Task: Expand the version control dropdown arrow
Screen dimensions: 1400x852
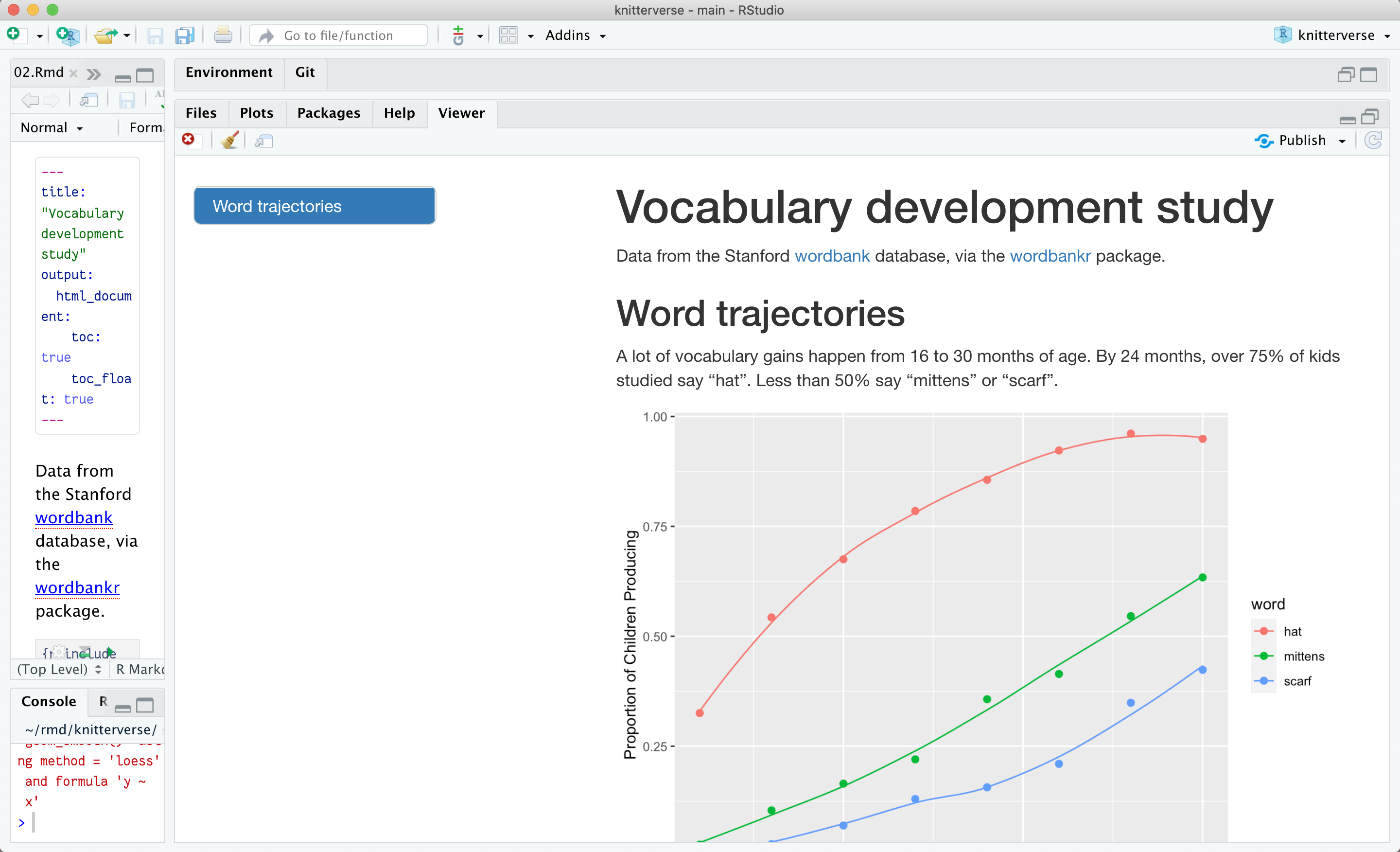Action: point(480,36)
